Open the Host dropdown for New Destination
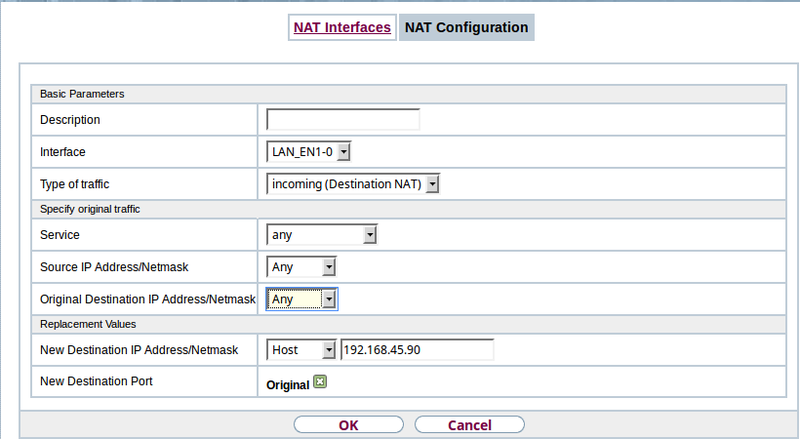This screenshot has height=439, width=800. 301,350
